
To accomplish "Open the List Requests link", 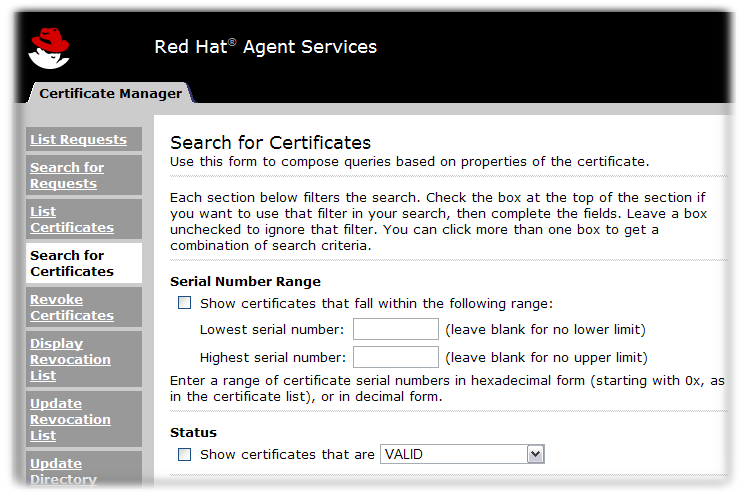I will (x=78, y=140).
